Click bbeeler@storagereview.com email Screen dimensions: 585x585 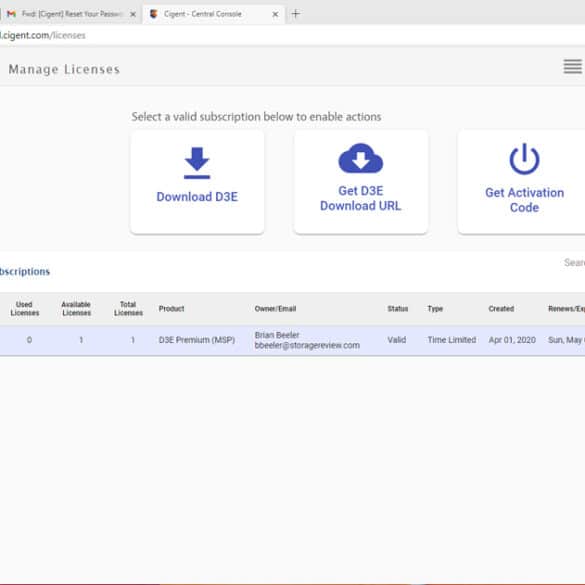[307, 345]
